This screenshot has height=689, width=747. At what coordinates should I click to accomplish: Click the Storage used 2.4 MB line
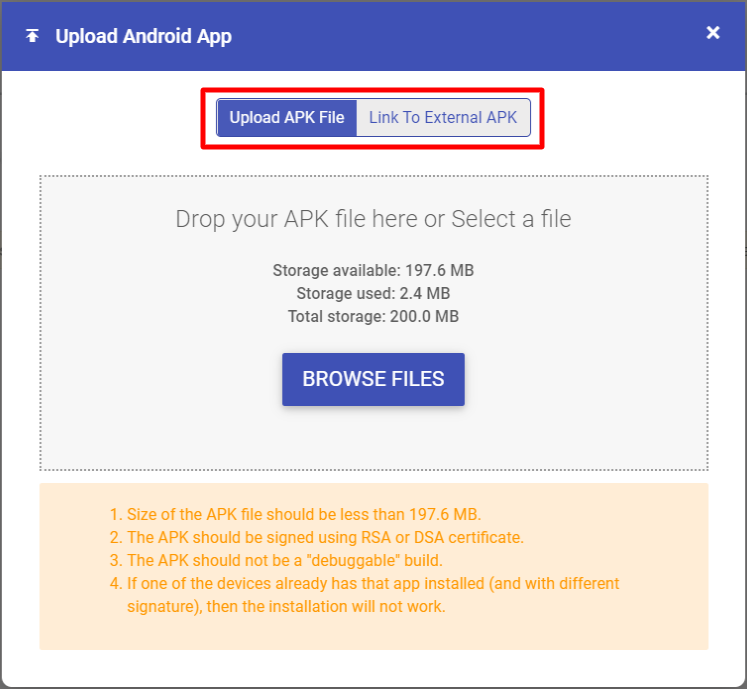373,293
